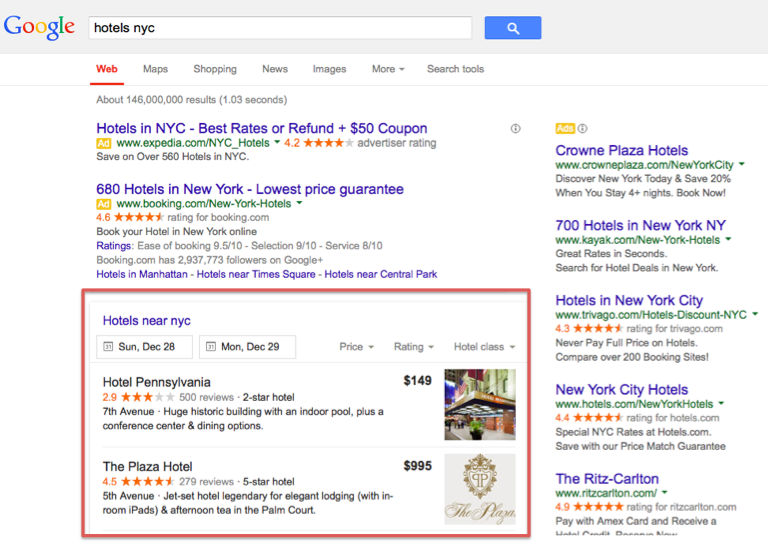The height and width of the screenshot is (556, 768).
Task: Click the Google logo
Action: point(39,27)
